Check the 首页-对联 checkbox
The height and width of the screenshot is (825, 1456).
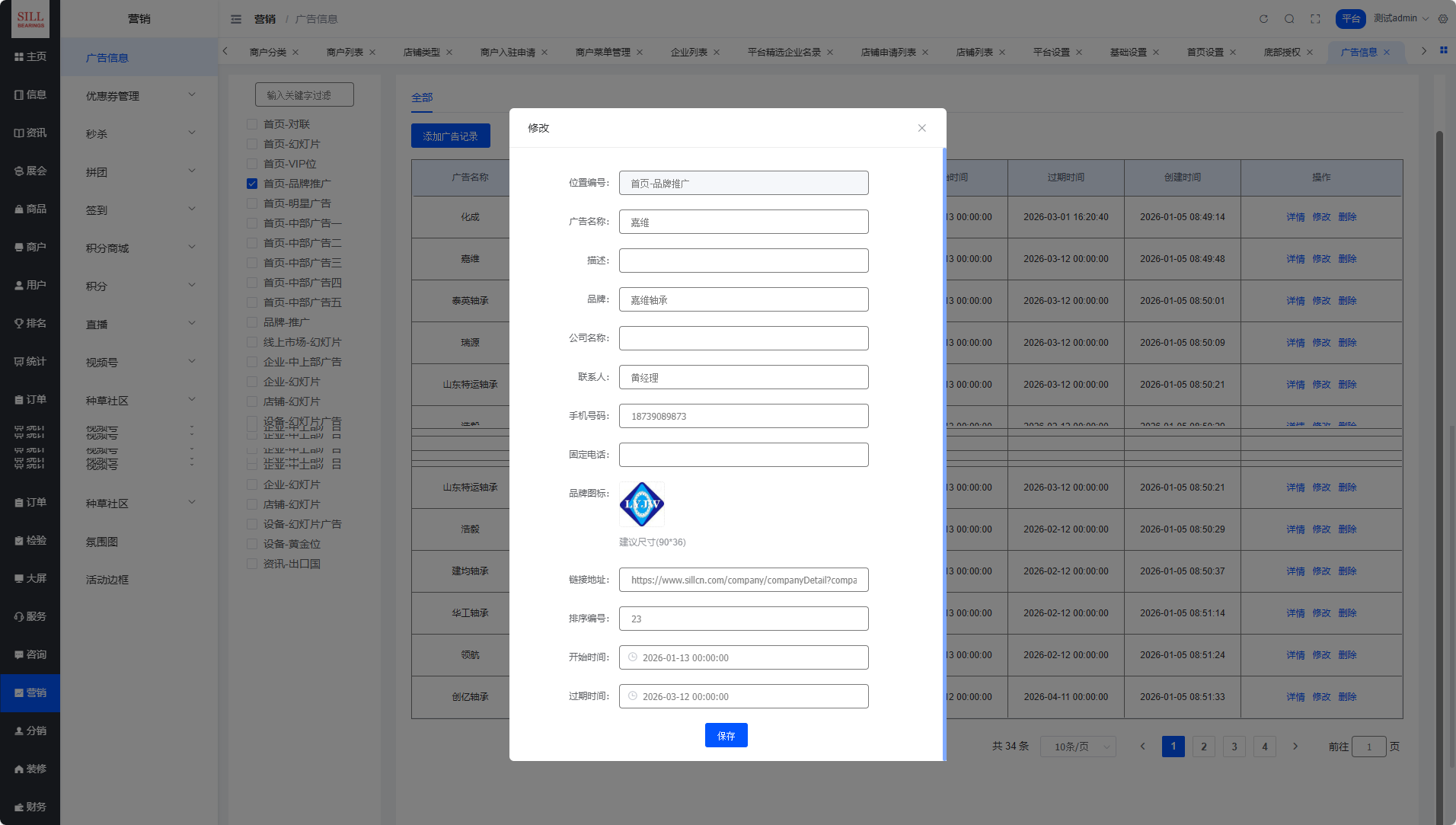(x=252, y=124)
